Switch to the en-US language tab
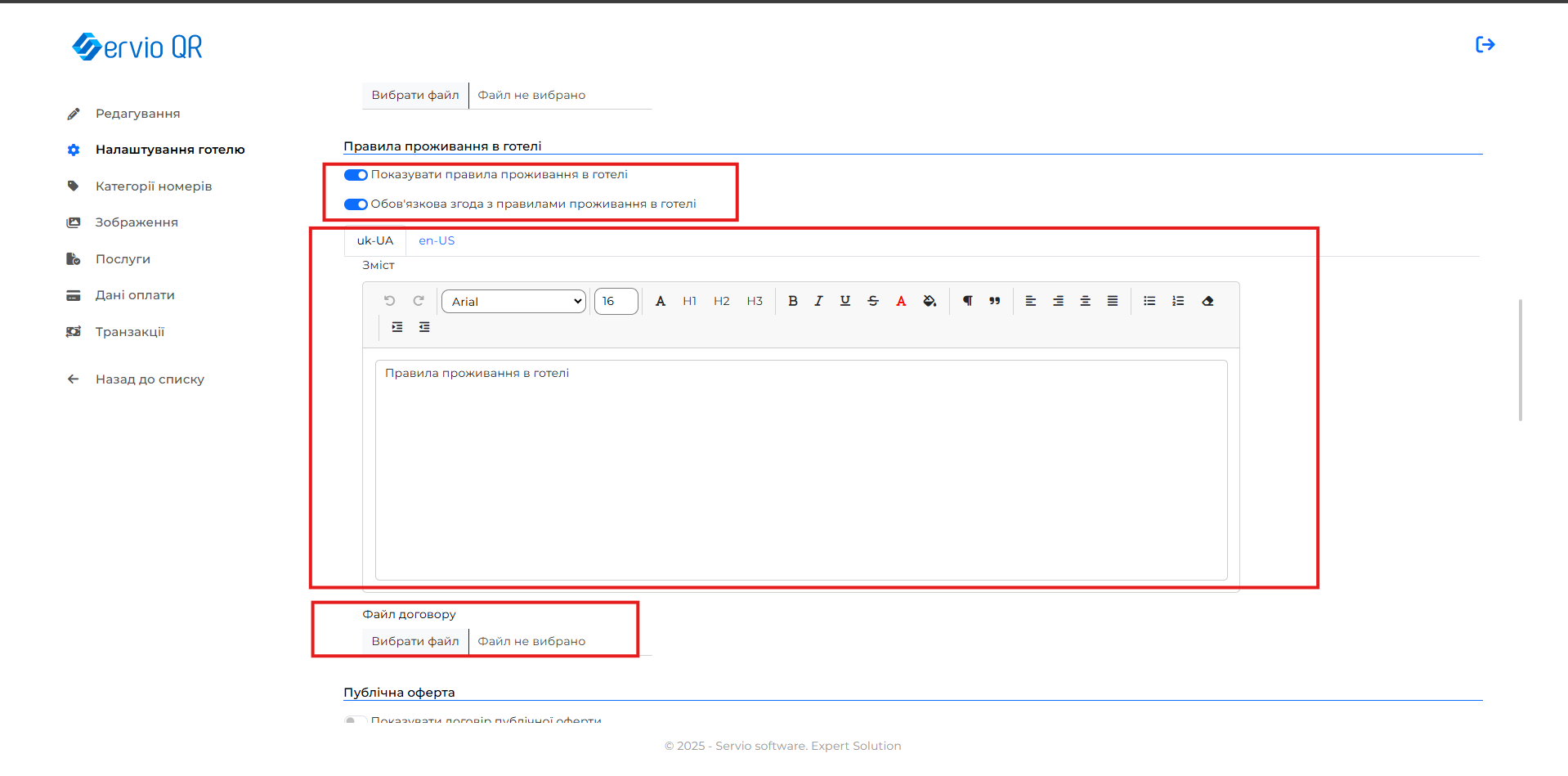 [x=437, y=240]
